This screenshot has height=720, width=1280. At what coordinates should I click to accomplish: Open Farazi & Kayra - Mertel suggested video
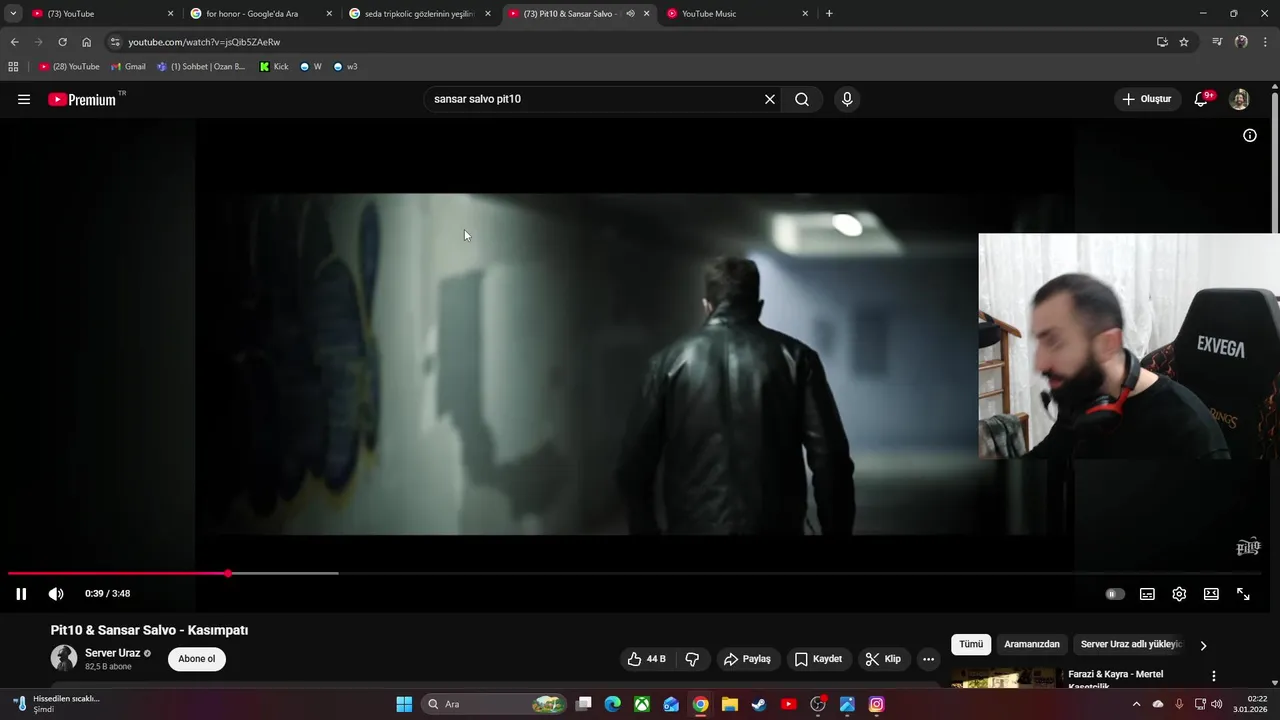[1115, 679]
